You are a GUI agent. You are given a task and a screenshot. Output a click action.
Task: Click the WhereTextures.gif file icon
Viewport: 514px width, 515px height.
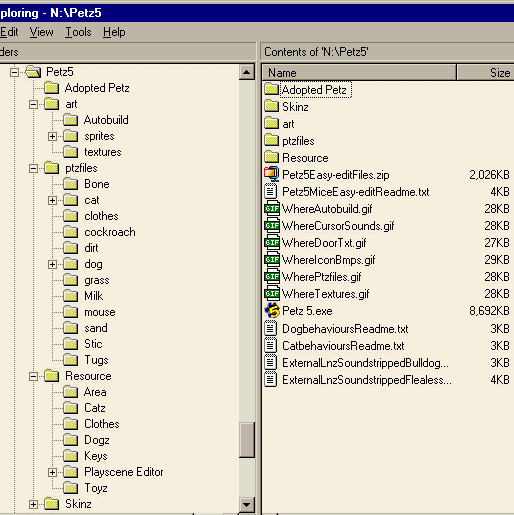[x=272, y=294]
